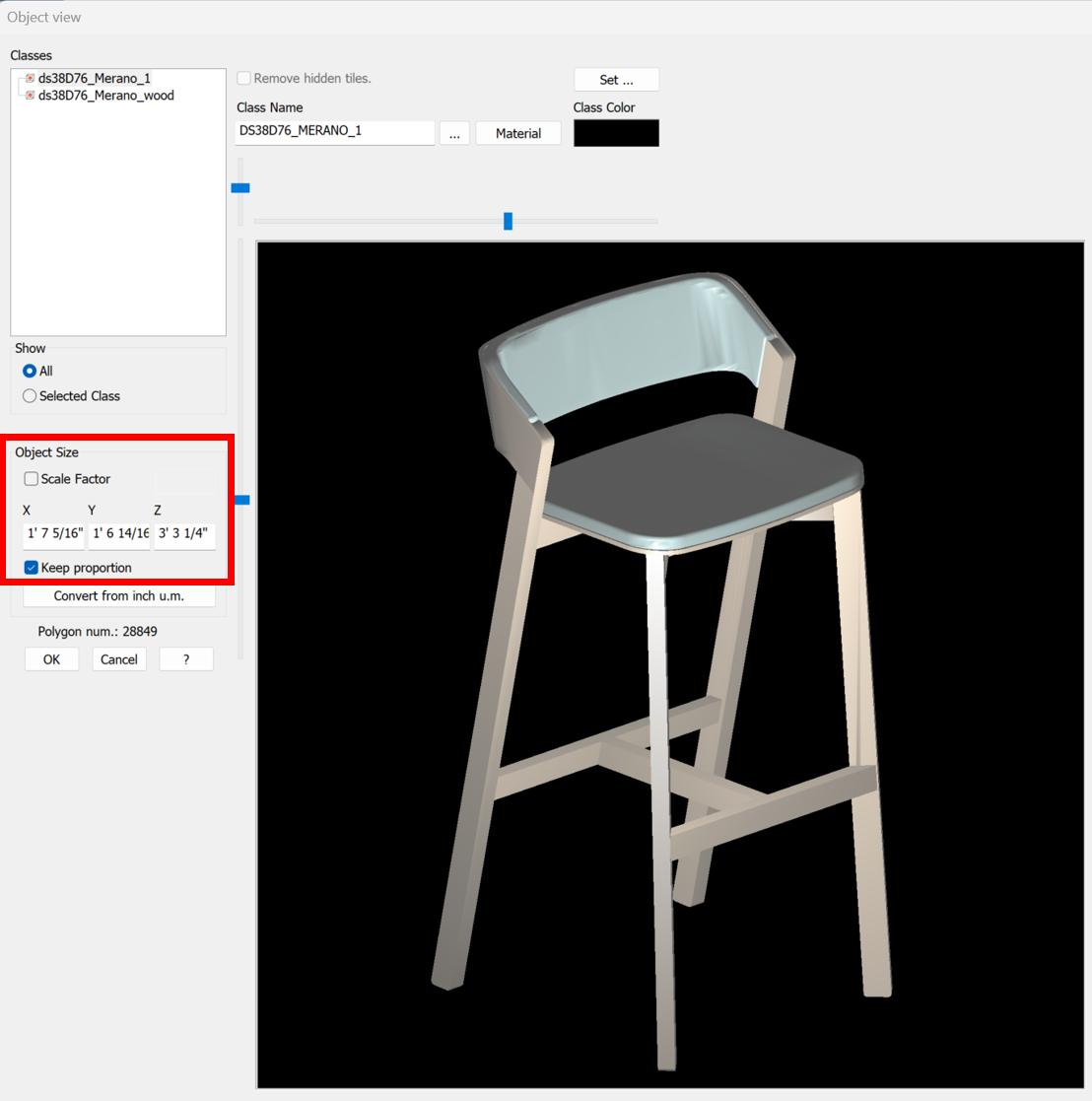Click the icon beside ds38D76_Merano_1 class
The height and width of the screenshot is (1101, 1092).
pyautogui.click(x=30, y=78)
